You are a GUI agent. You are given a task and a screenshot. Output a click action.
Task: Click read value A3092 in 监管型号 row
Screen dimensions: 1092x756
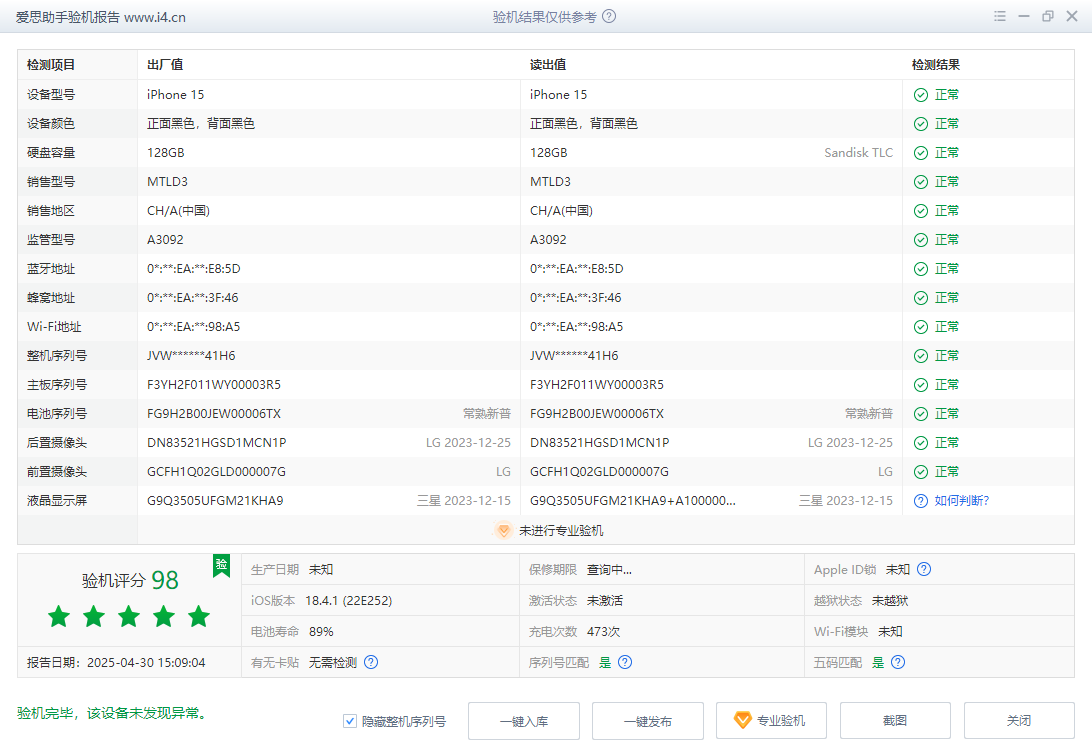pos(548,239)
